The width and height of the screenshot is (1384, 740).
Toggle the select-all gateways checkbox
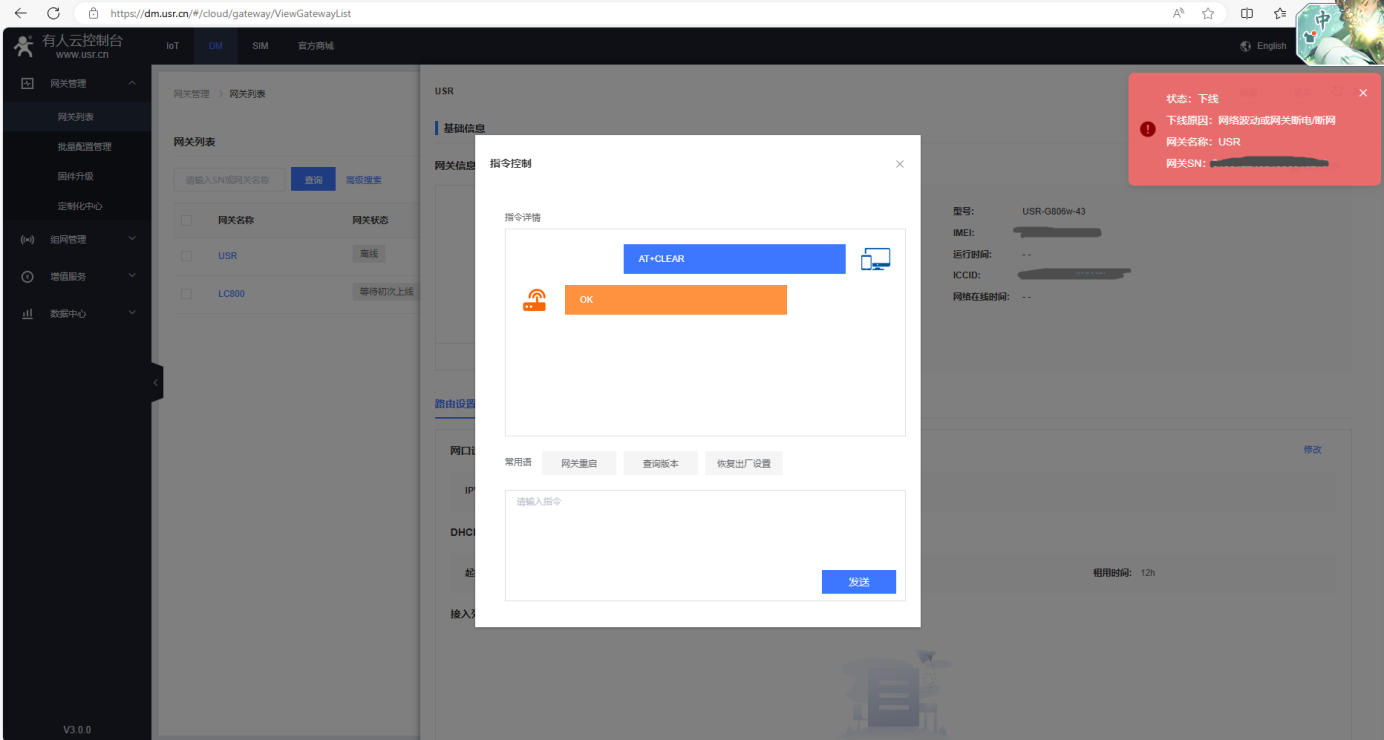coord(186,220)
